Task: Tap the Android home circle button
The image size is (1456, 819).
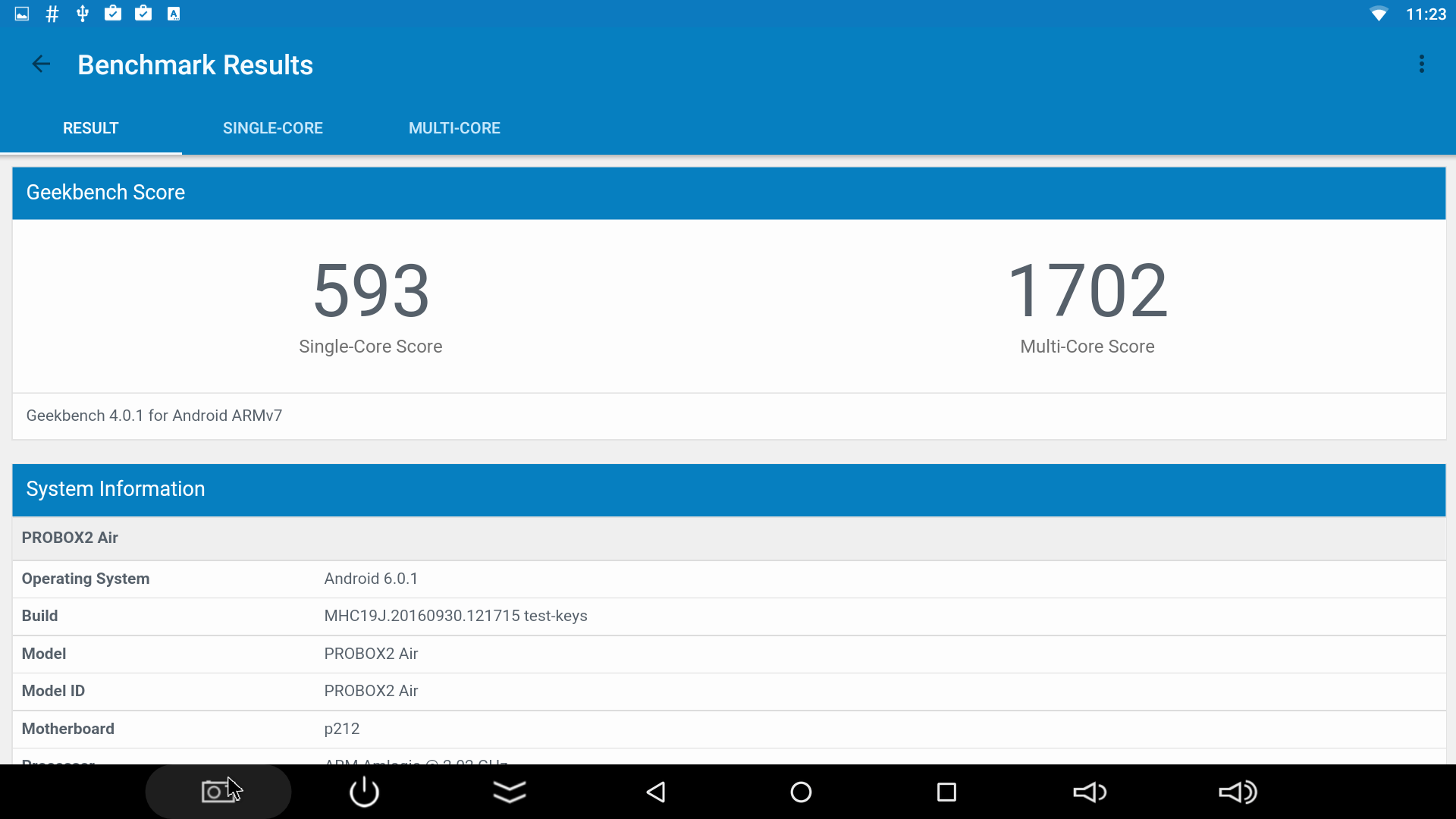Action: pos(801,792)
